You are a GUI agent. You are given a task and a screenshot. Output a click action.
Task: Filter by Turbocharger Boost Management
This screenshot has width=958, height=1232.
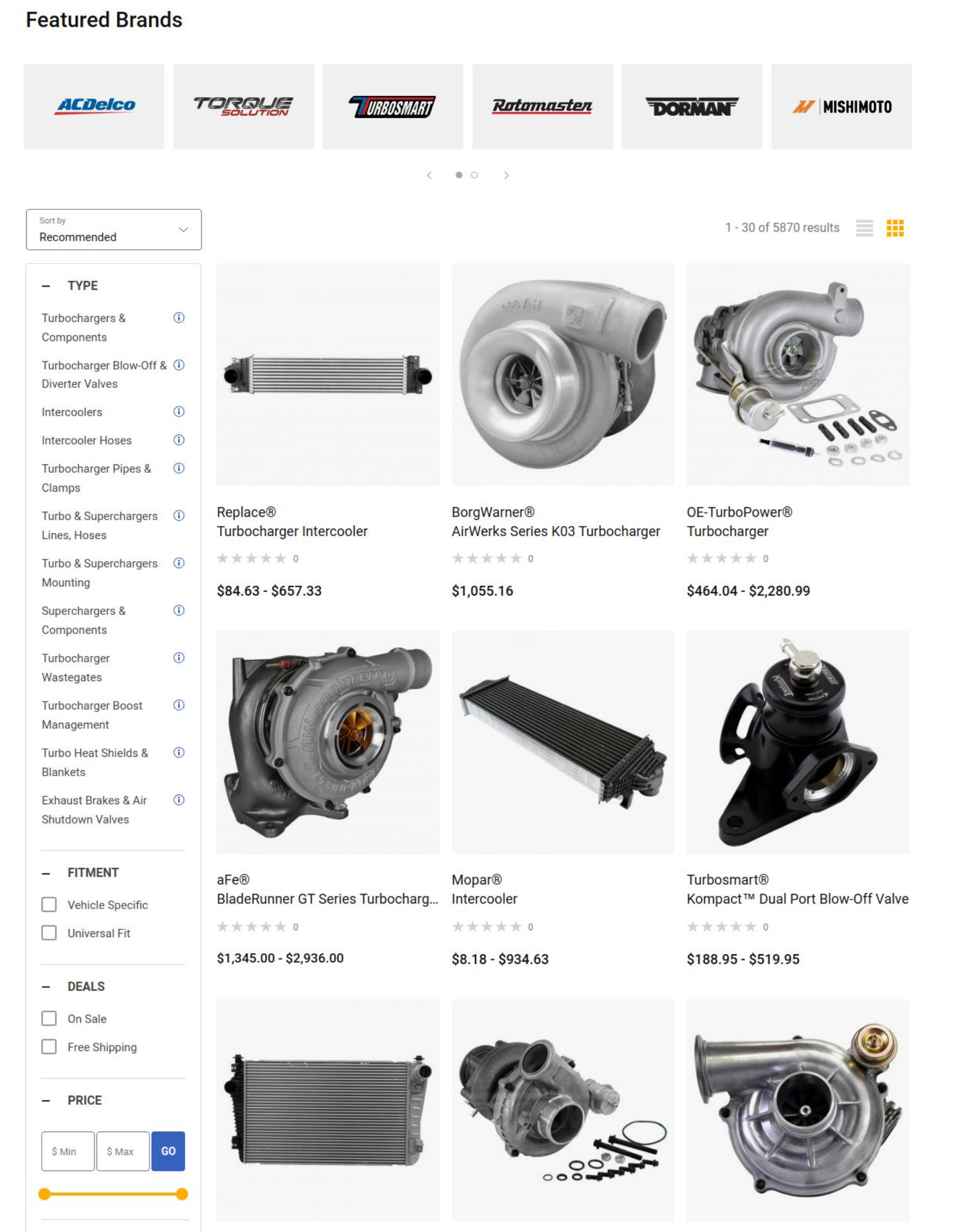[92, 715]
